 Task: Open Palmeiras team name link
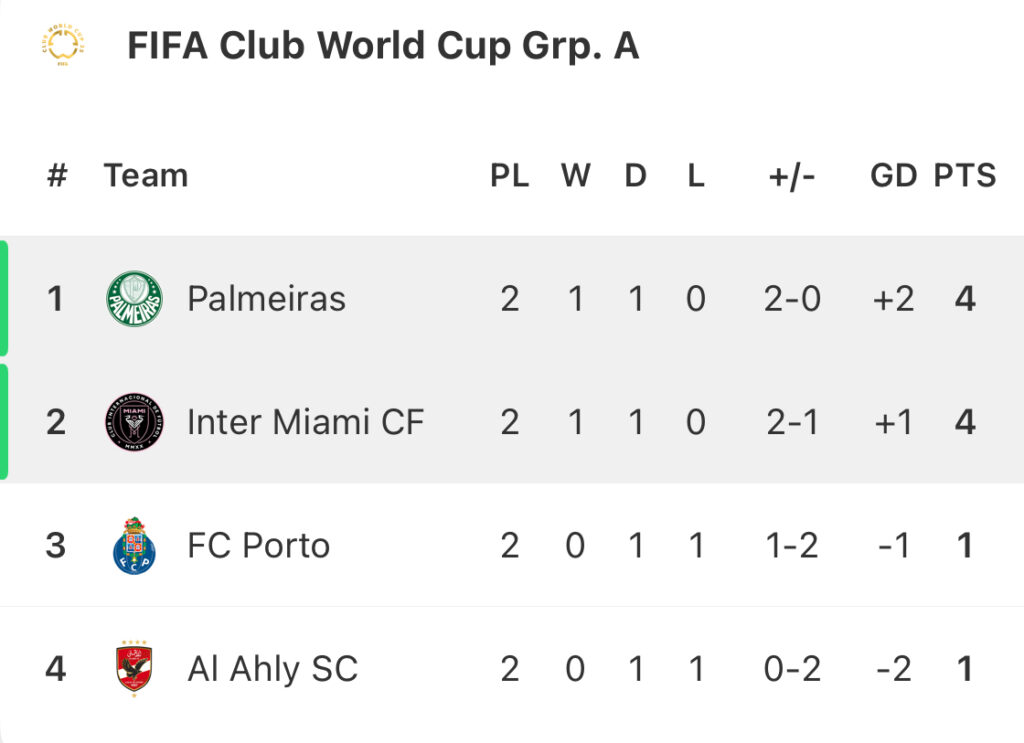(266, 299)
